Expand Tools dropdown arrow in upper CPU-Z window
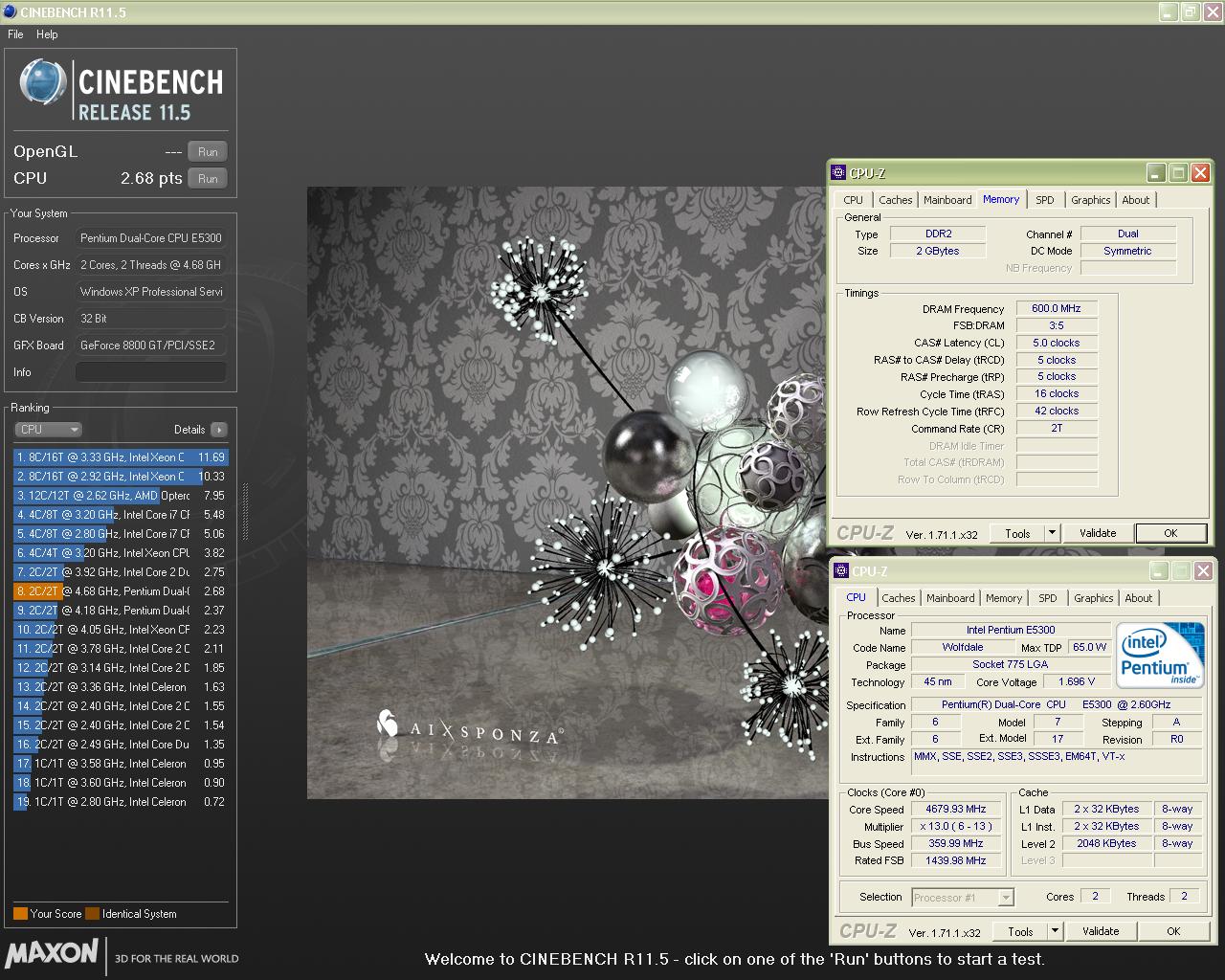The image size is (1225, 980). pyautogui.click(x=1052, y=533)
